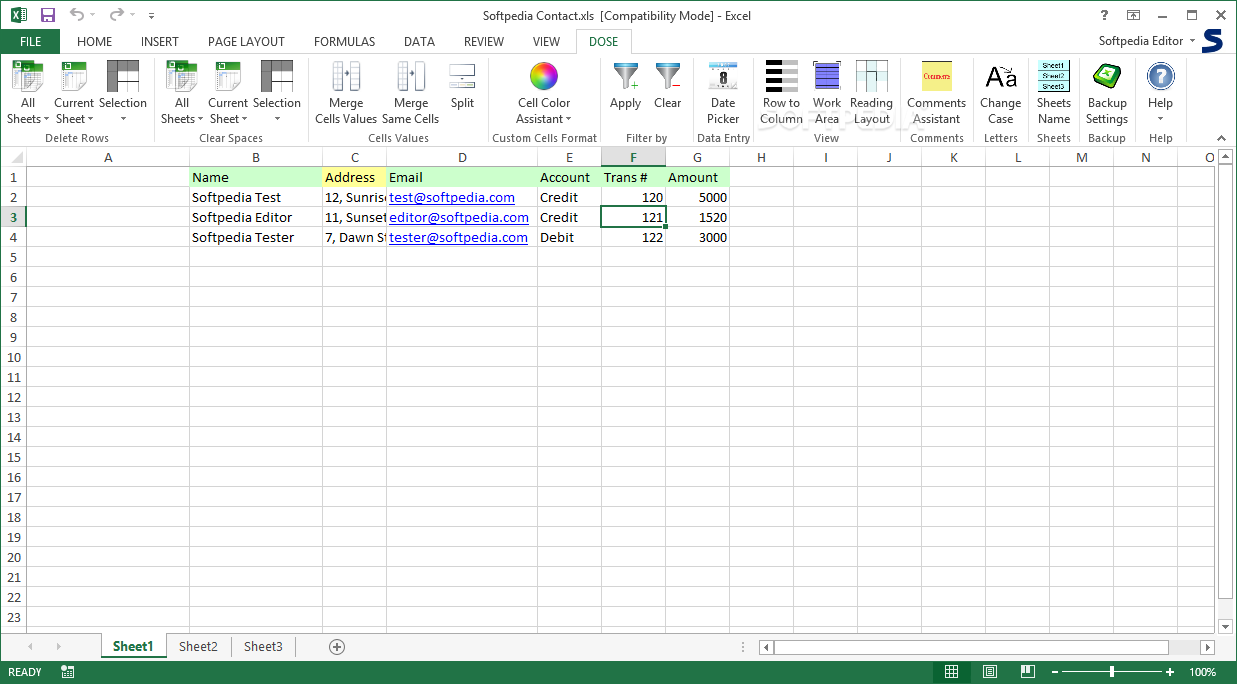The image size is (1237, 684).
Task: Open Customize Quick Access Toolbar dropdown
Action: point(151,16)
